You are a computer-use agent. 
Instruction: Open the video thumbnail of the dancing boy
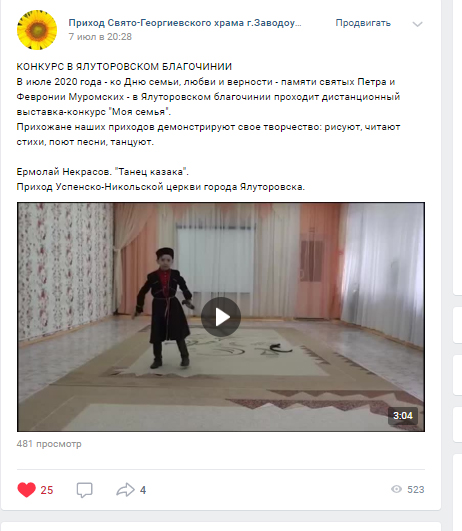point(221,317)
